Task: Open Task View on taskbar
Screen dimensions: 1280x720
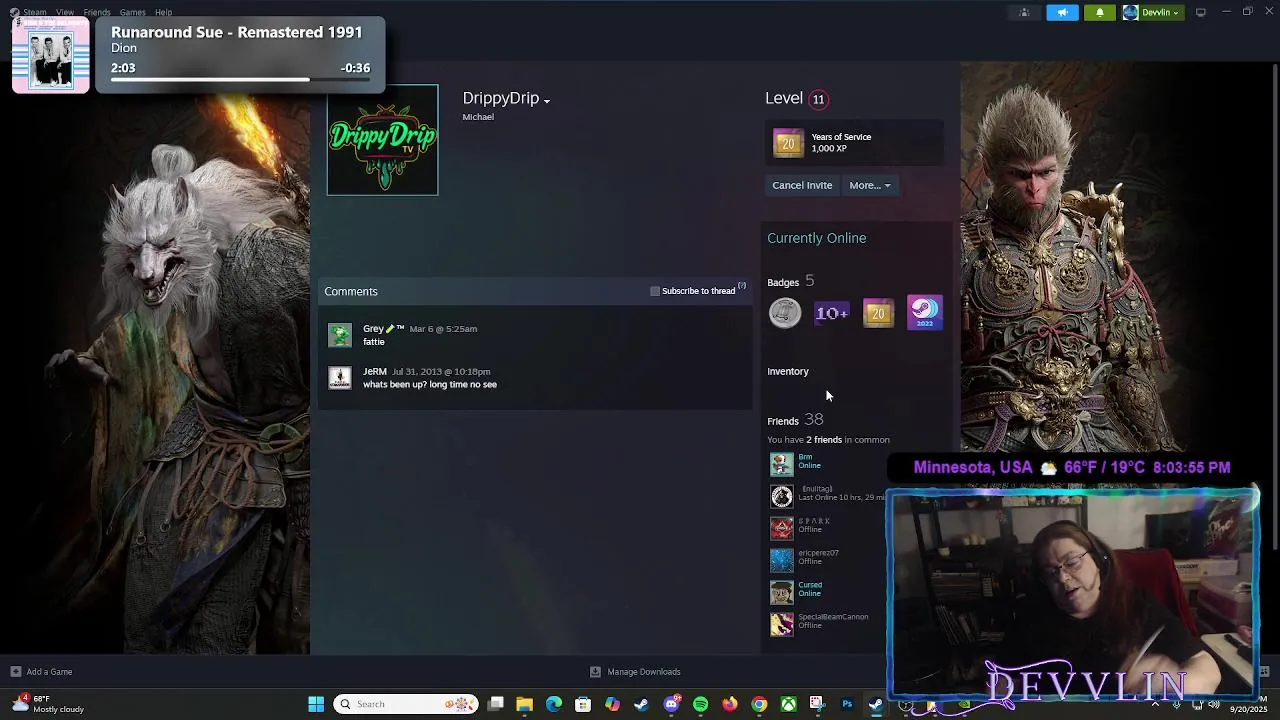Action: (495, 704)
